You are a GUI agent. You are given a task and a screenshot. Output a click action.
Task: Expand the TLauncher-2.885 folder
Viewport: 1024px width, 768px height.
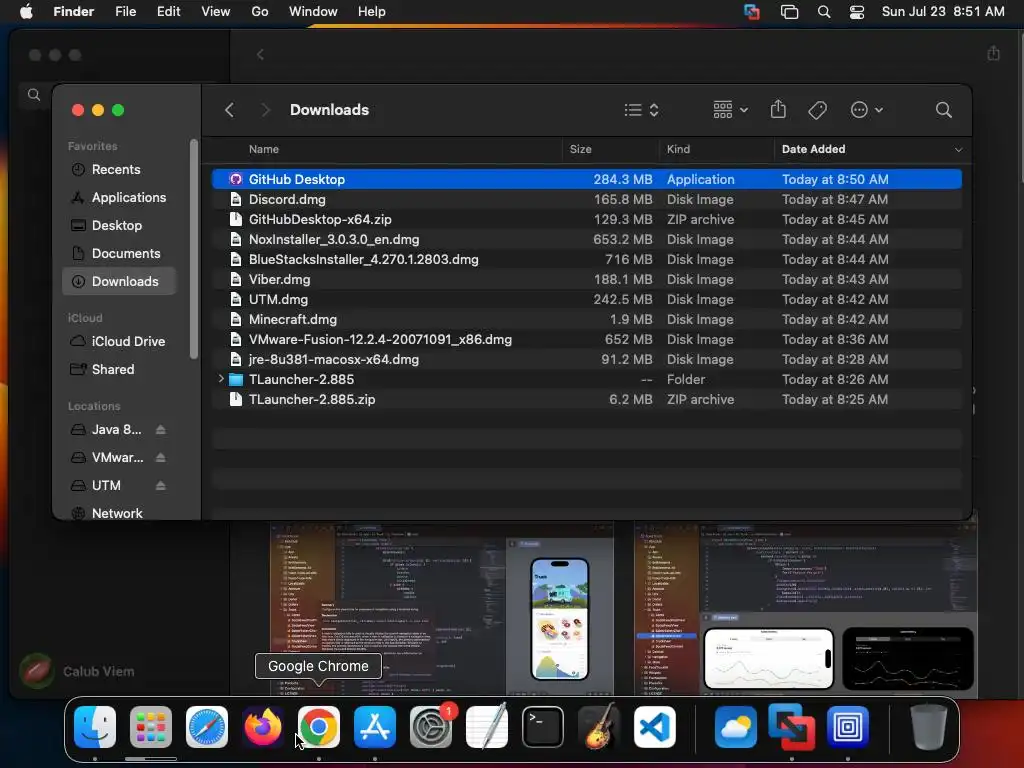point(221,379)
